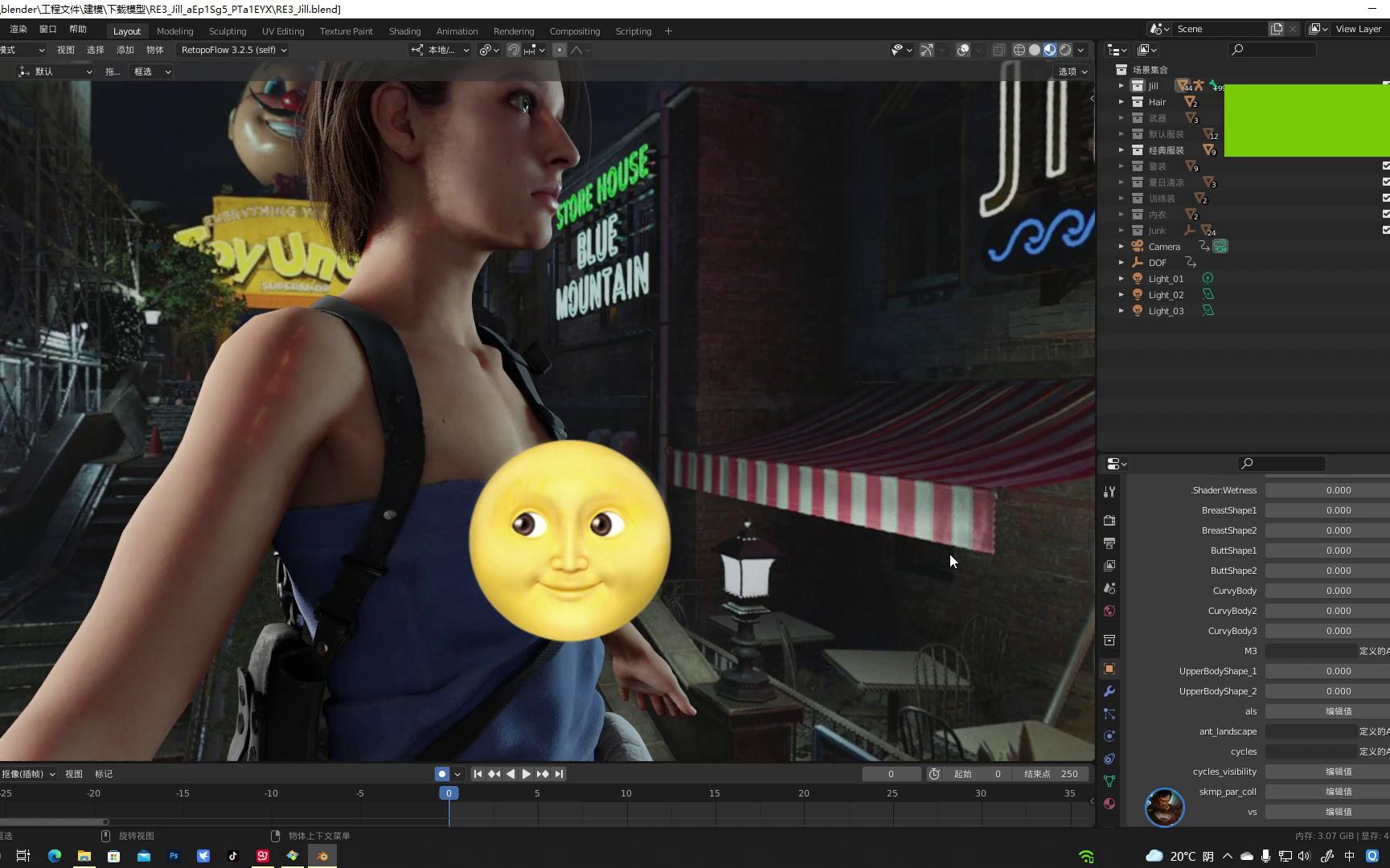The image size is (1390, 868).
Task: Expand the Camera item in outliner
Action: point(1121,247)
